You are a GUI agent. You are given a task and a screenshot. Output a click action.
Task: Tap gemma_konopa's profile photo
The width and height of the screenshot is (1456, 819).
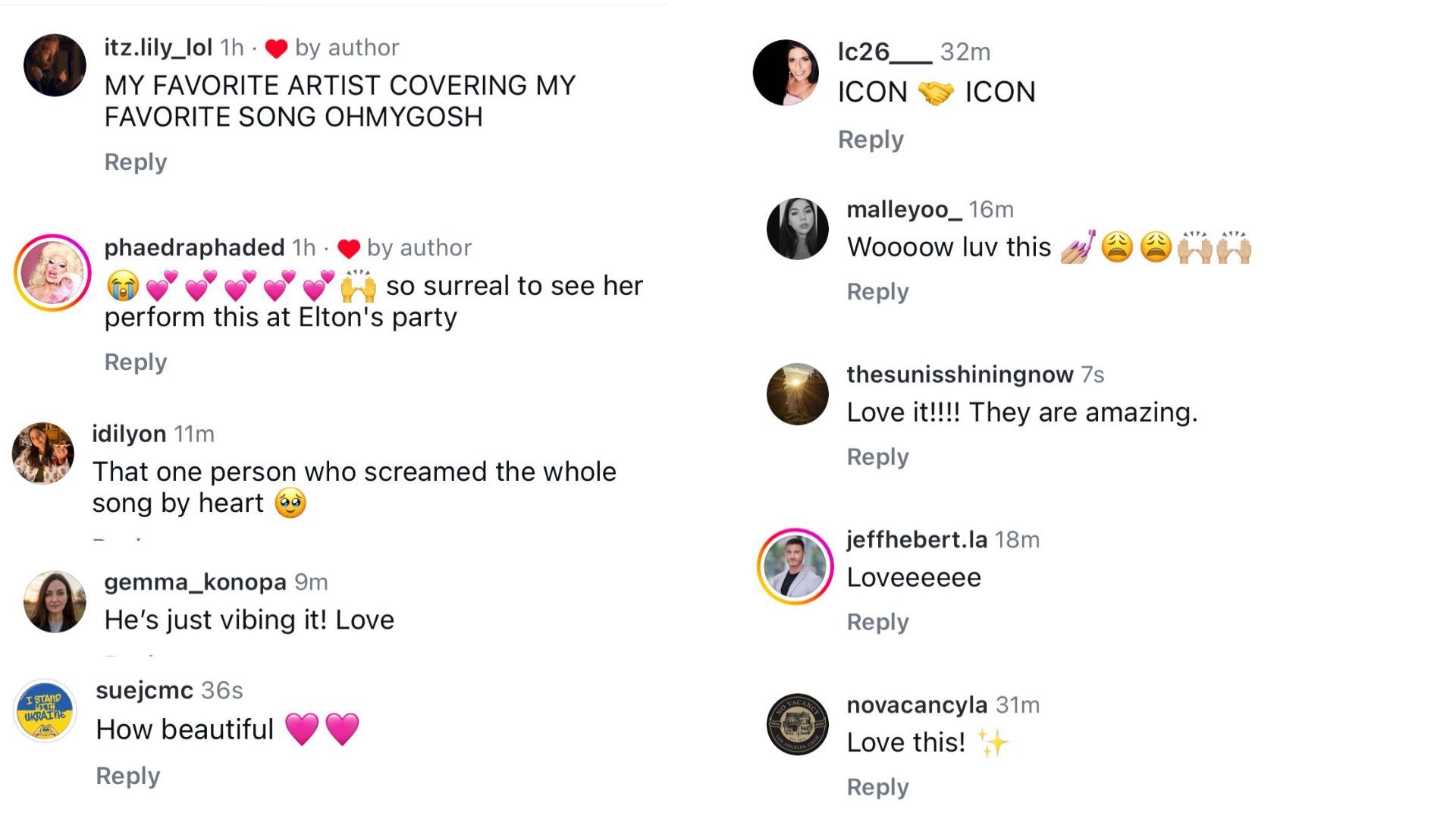coord(55,601)
